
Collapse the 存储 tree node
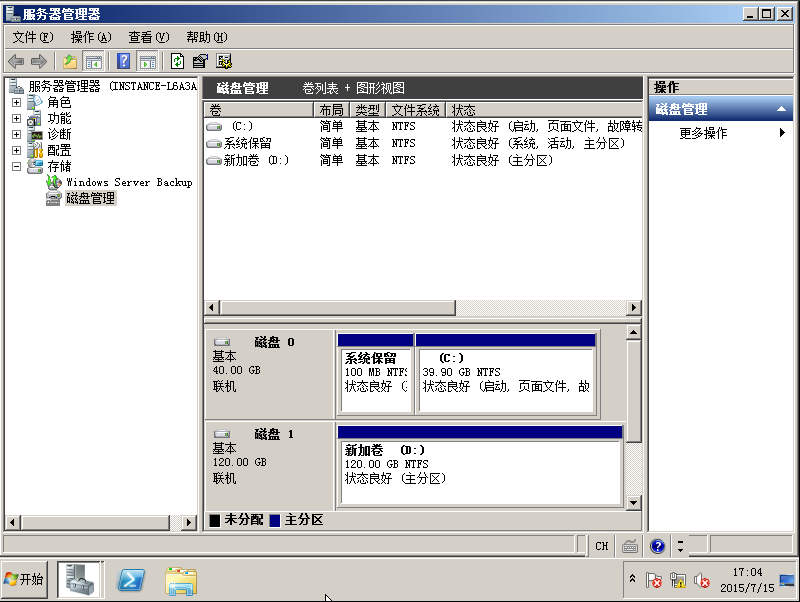[16, 166]
